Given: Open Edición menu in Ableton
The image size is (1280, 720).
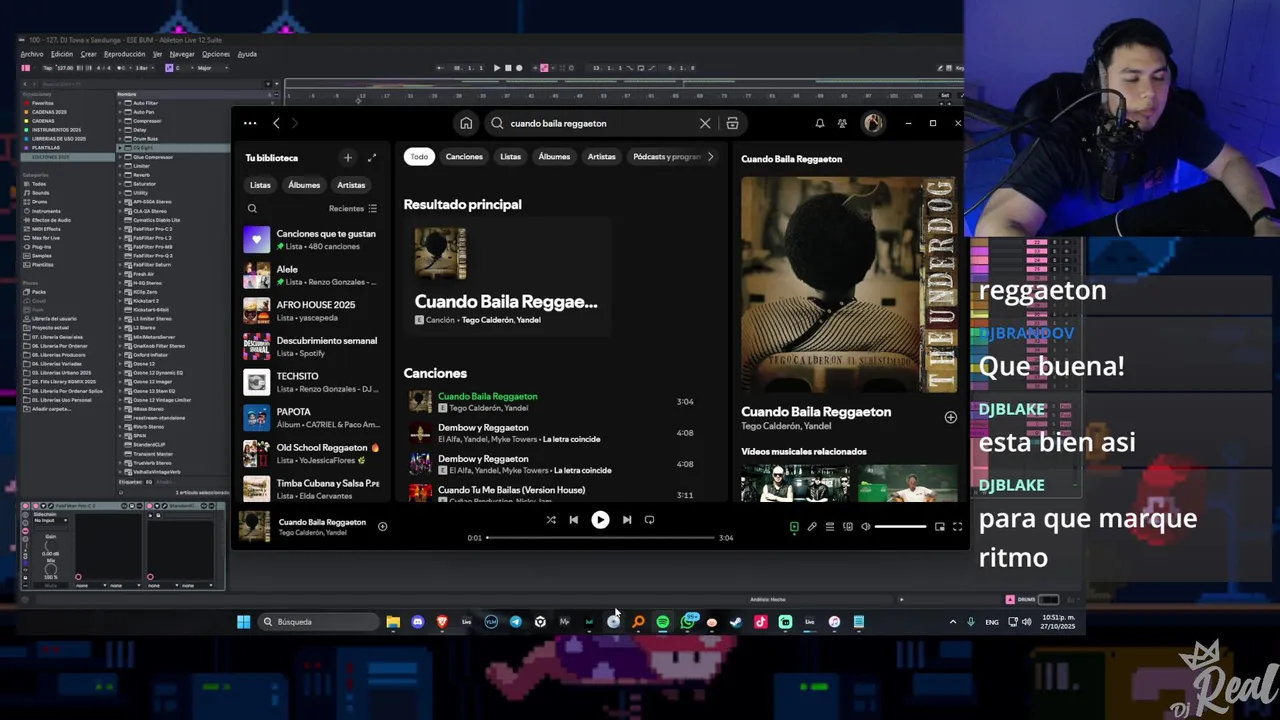Looking at the screenshot, I should pos(62,54).
